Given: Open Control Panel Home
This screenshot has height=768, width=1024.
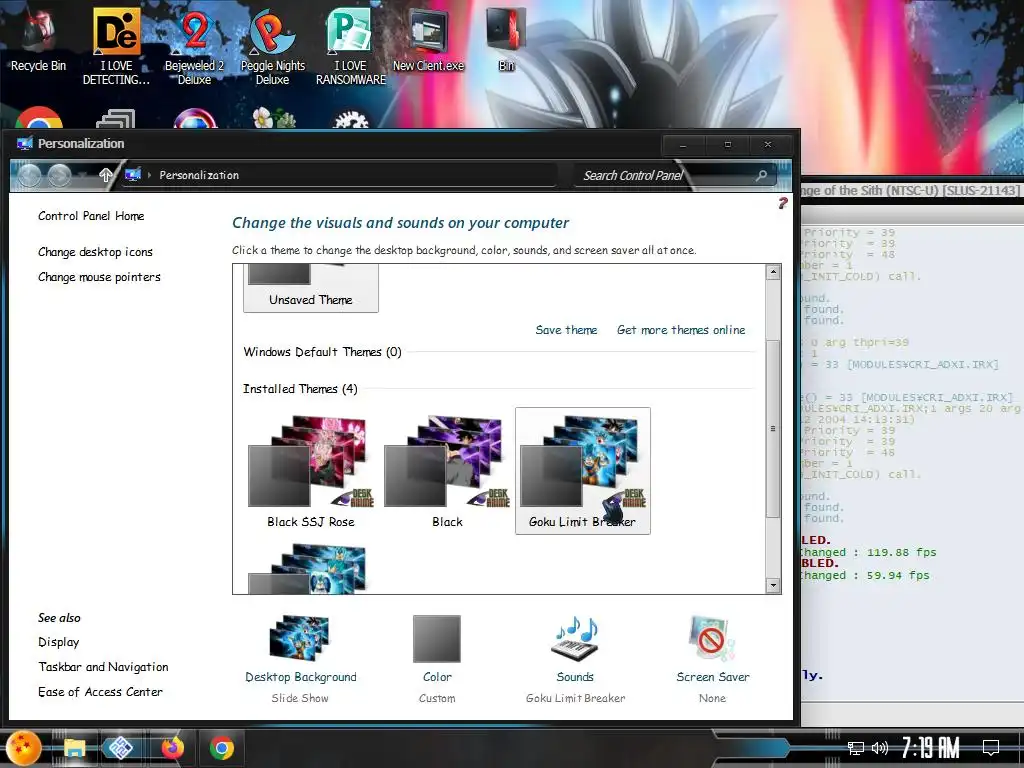Looking at the screenshot, I should 91,216.
